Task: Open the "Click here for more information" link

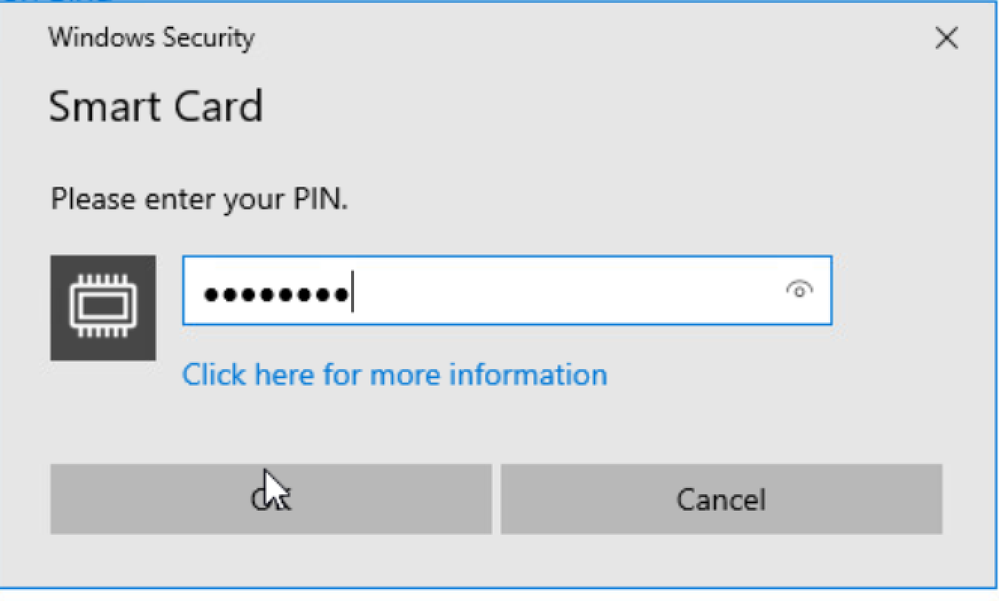Action: pyautogui.click(x=394, y=375)
